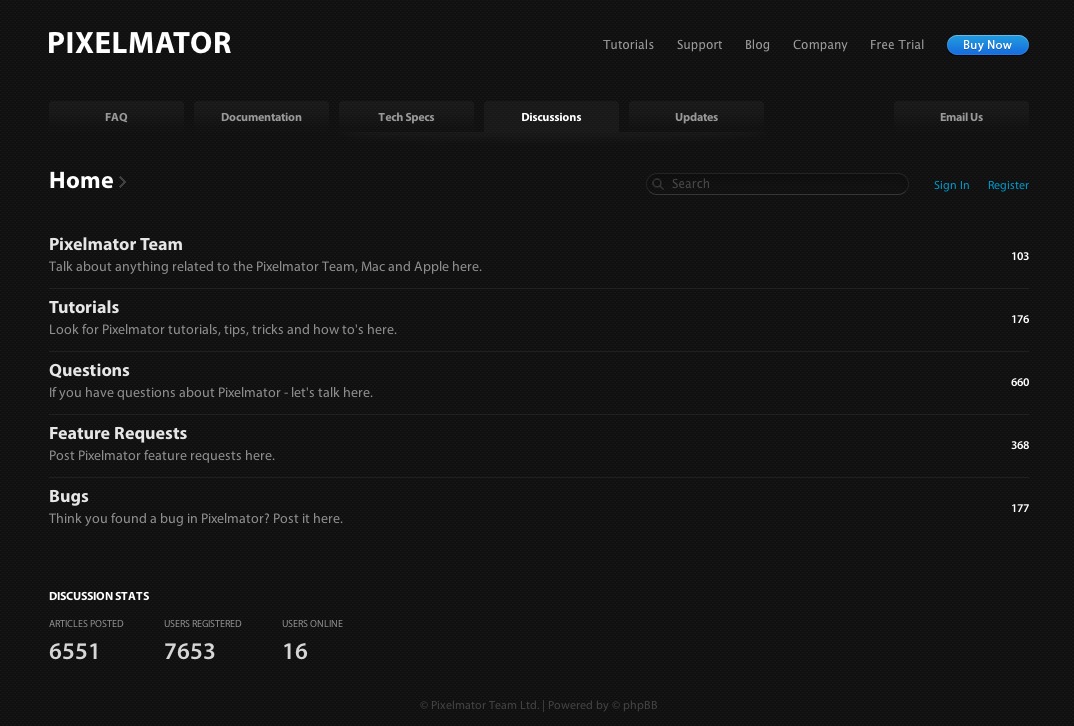The image size is (1074, 726).
Task: Switch to the FAQ tab
Action: (x=116, y=117)
